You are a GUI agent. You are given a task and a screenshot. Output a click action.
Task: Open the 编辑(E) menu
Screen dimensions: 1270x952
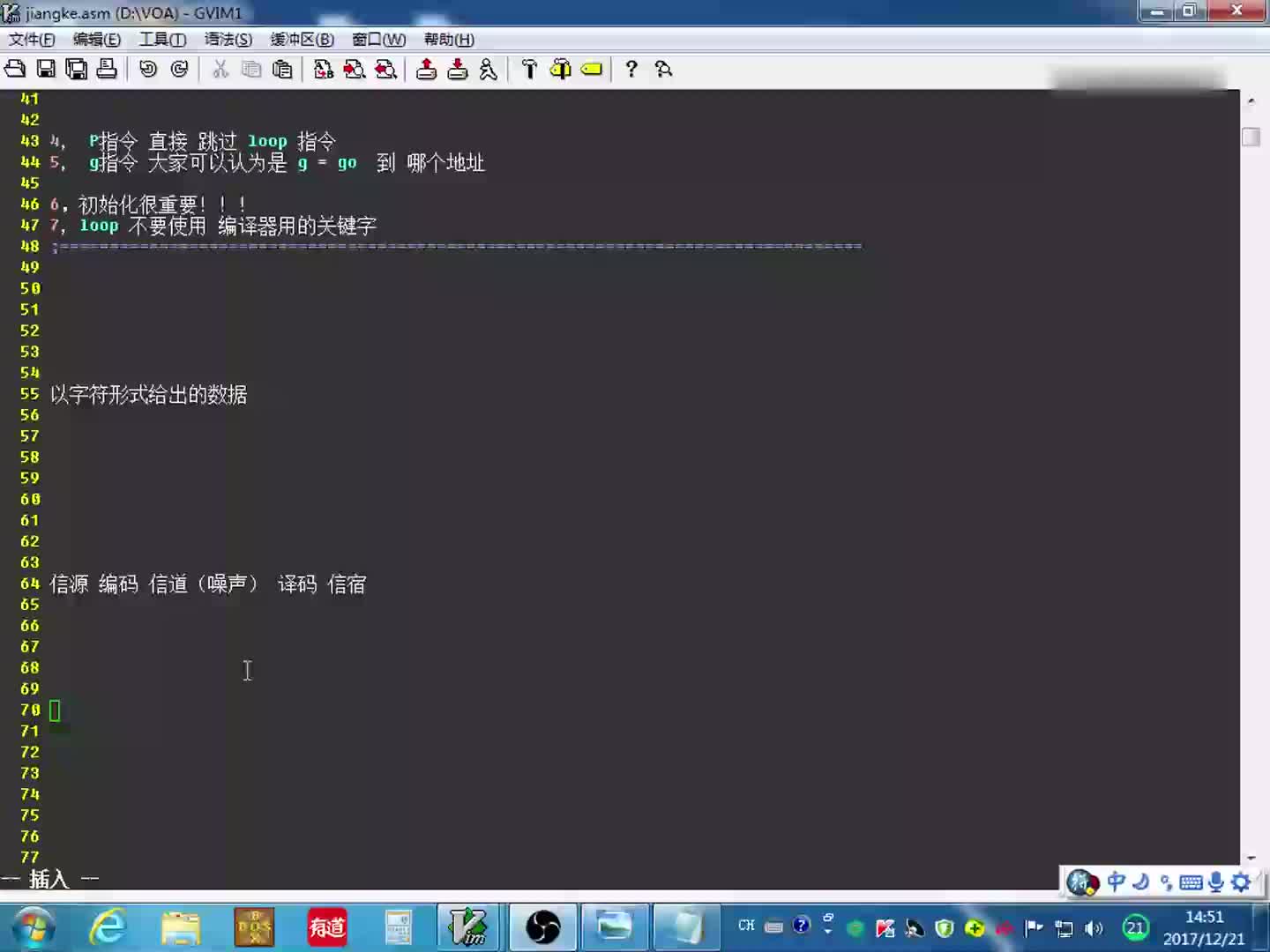pyautogui.click(x=97, y=40)
